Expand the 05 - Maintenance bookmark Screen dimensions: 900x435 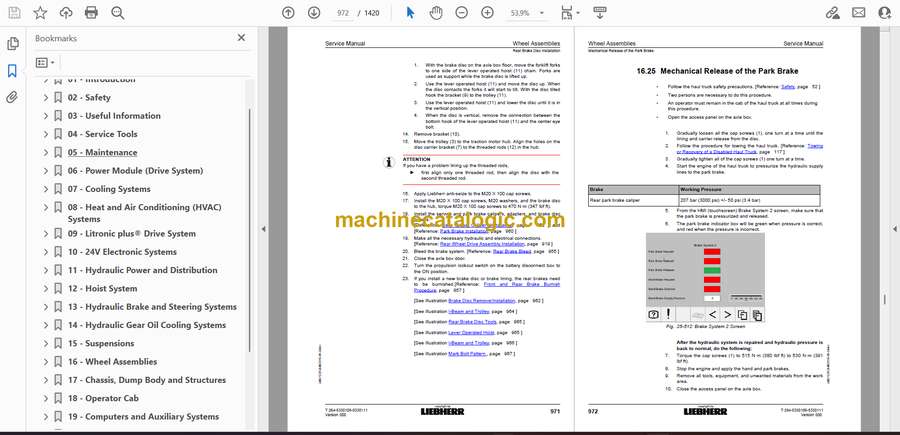click(46, 153)
